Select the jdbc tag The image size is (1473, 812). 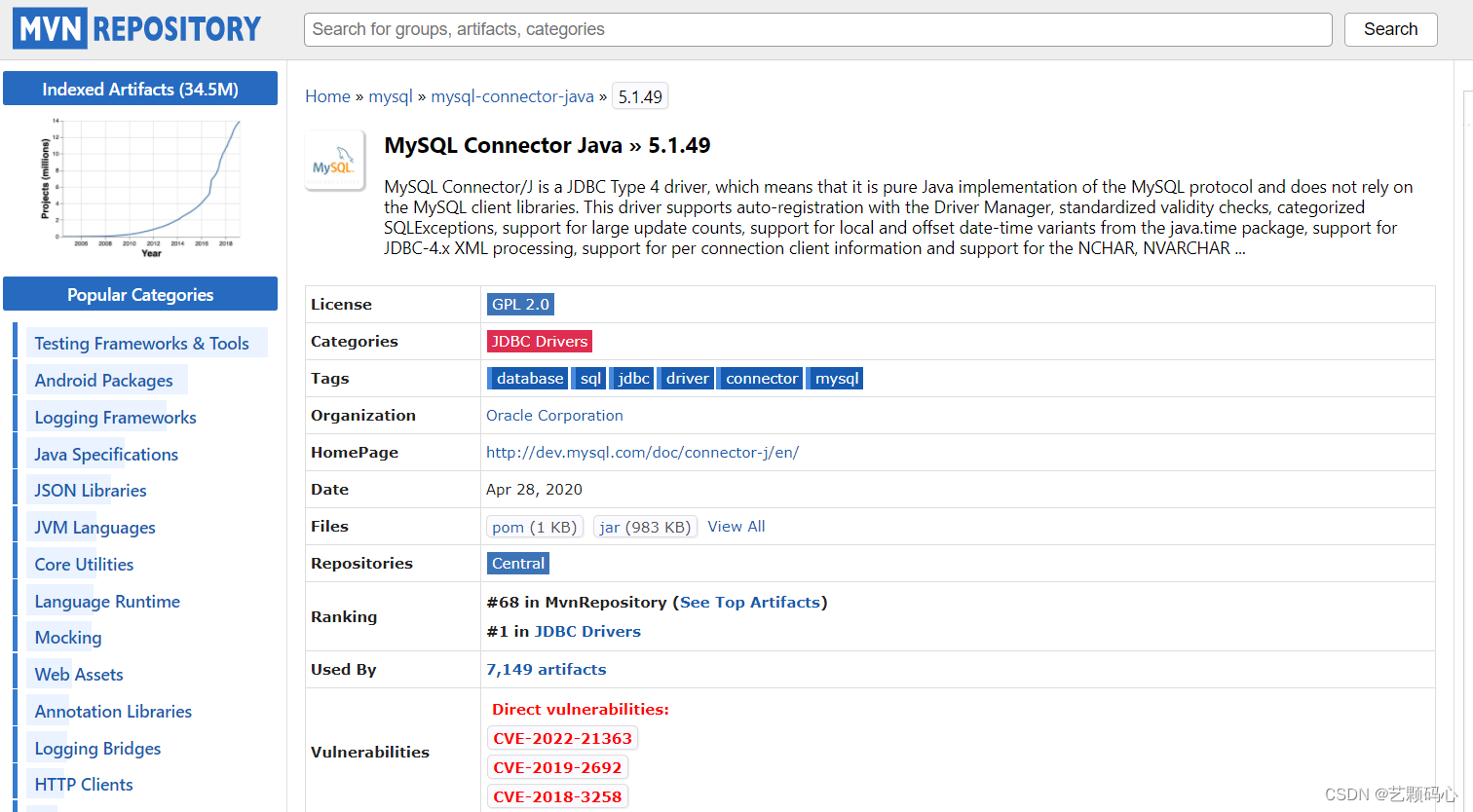click(x=632, y=378)
